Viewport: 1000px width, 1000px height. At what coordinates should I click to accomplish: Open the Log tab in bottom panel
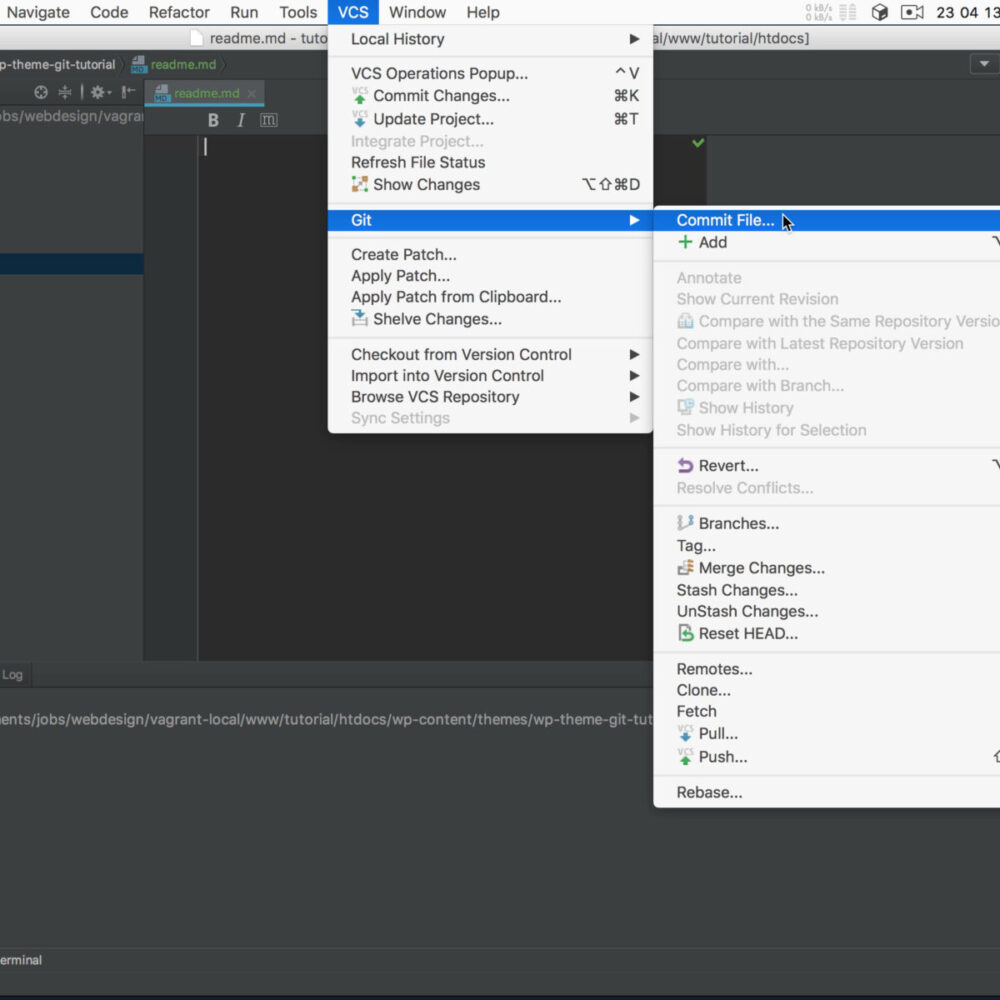click(12, 675)
